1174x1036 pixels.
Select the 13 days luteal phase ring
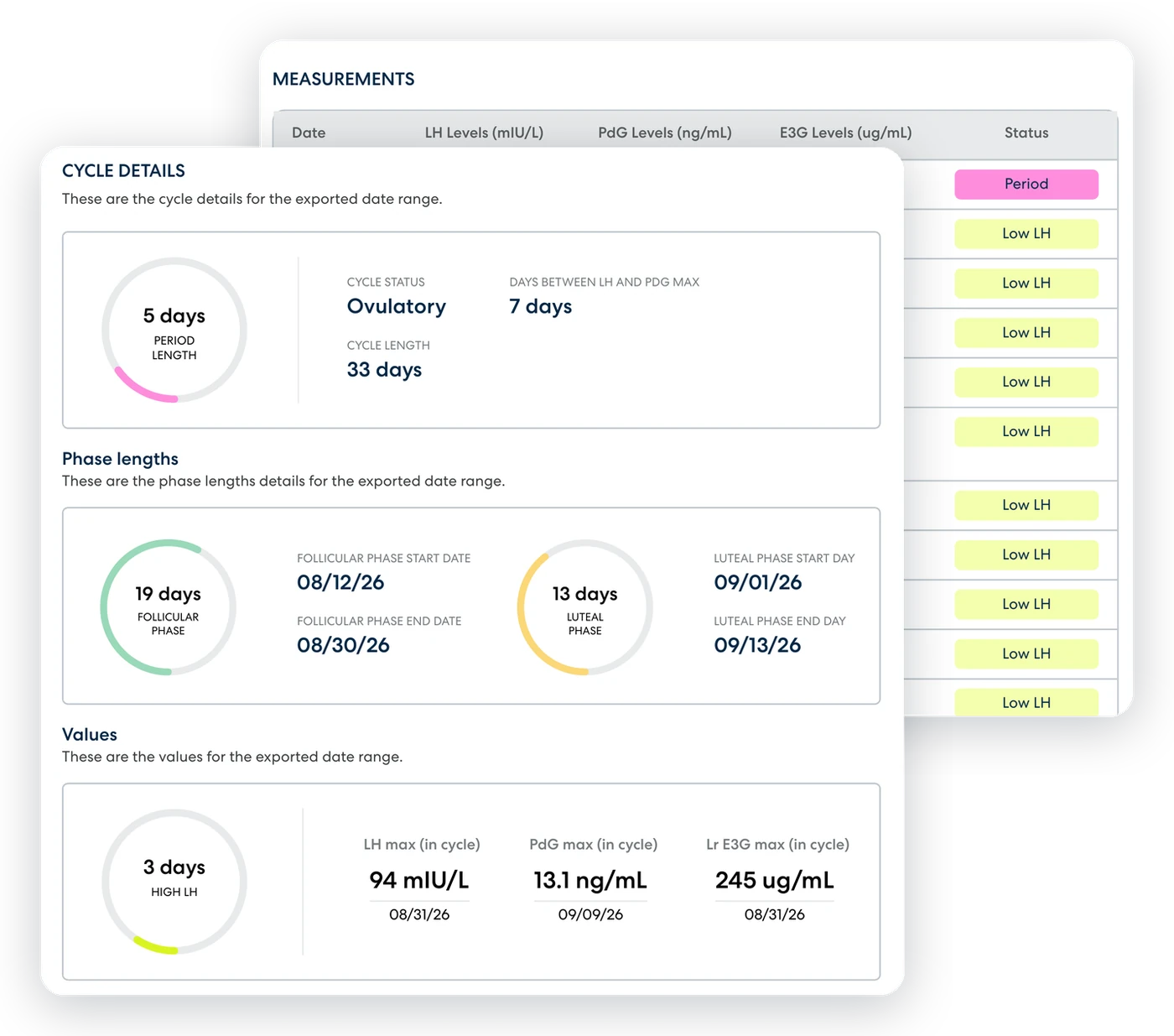click(585, 607)
